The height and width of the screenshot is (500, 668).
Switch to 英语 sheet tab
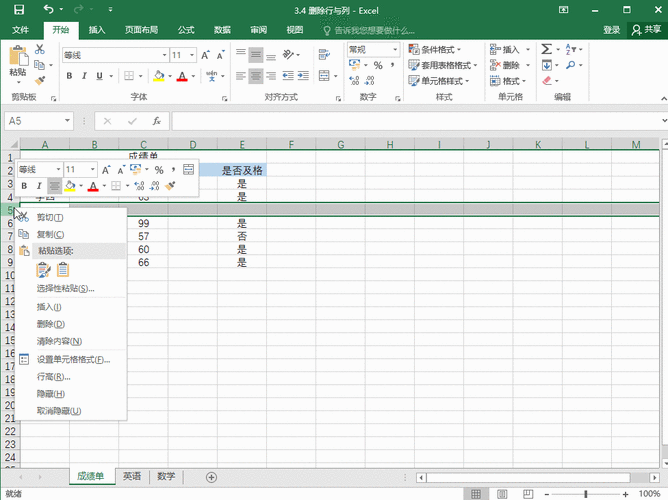point(132,476)
